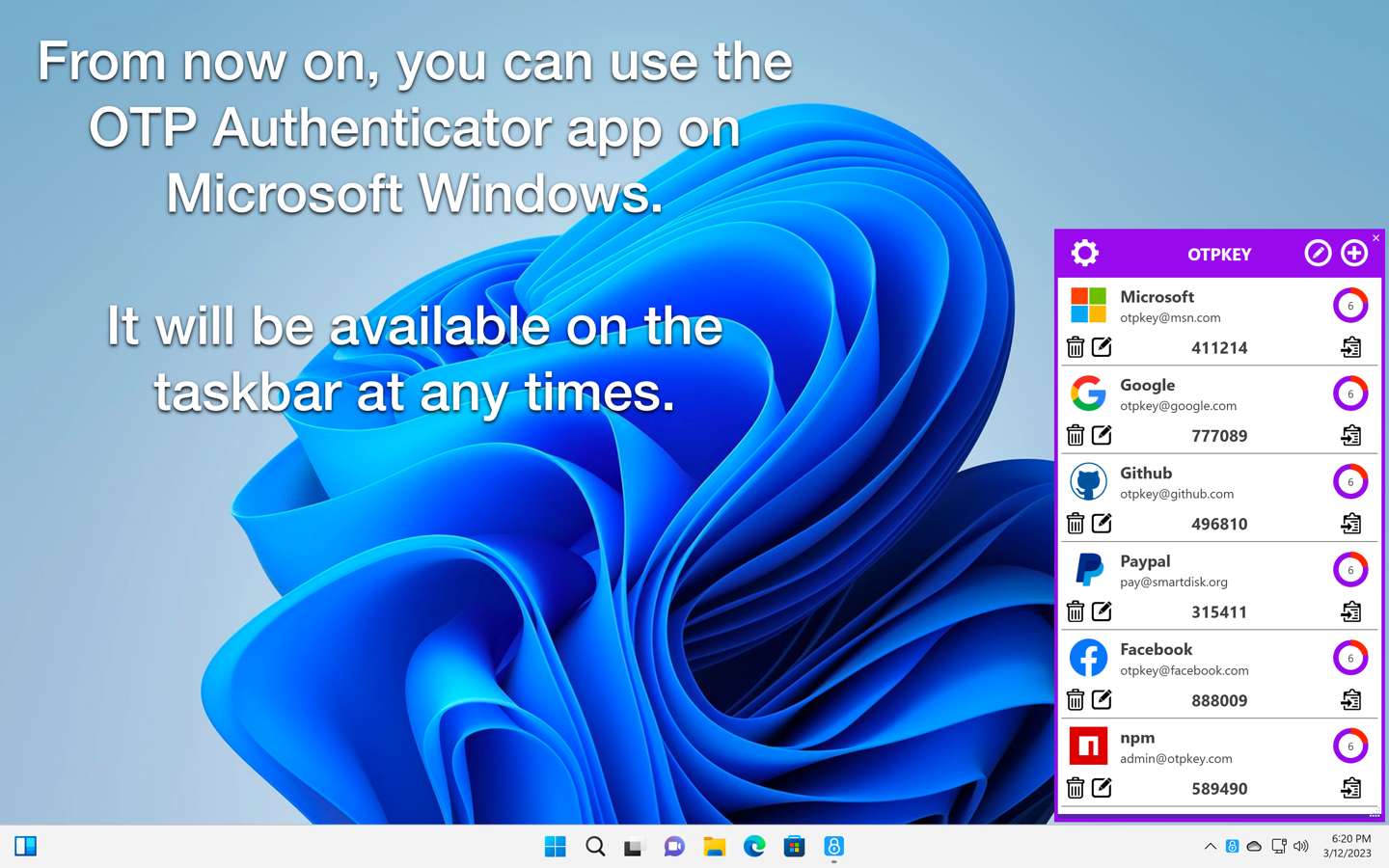This screenshot has width=1389, height=868.
Task: Edit the Google account entry
Action: click(1102, 434)
